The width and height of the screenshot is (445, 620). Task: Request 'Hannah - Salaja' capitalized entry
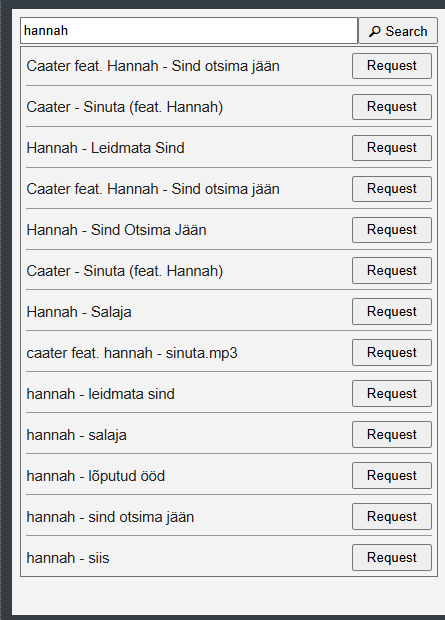(x=392, y=312)
